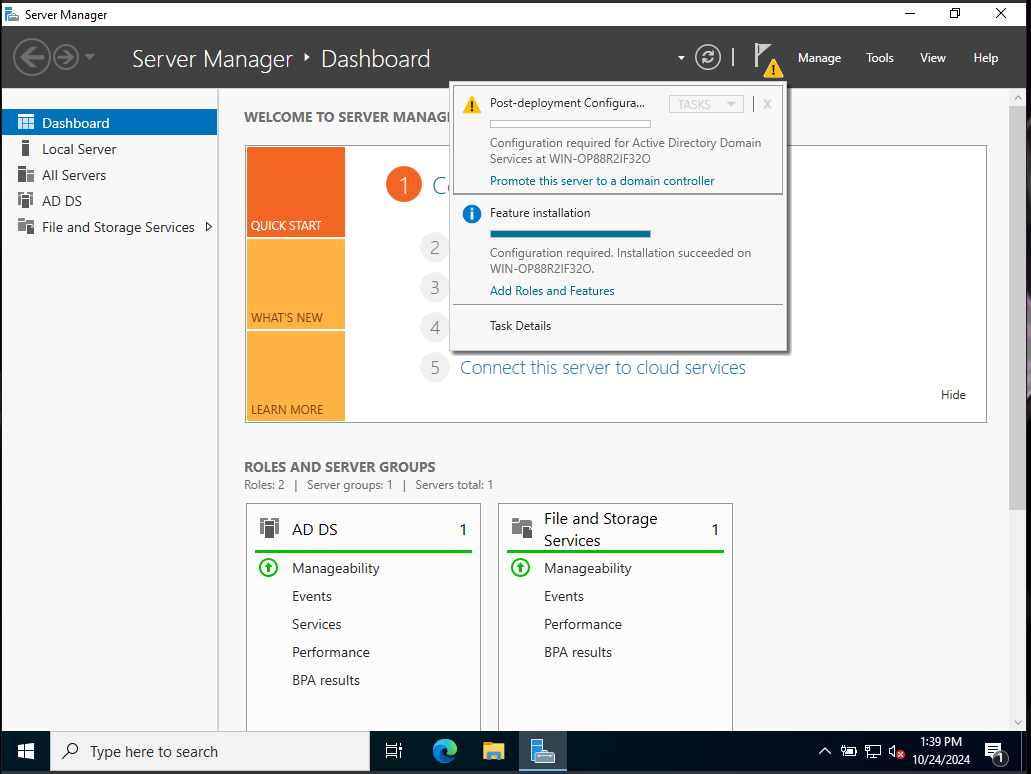1031x774 pixels.
Task: Click Promote this server to a domain controller
Action: (x=602, y=181)
